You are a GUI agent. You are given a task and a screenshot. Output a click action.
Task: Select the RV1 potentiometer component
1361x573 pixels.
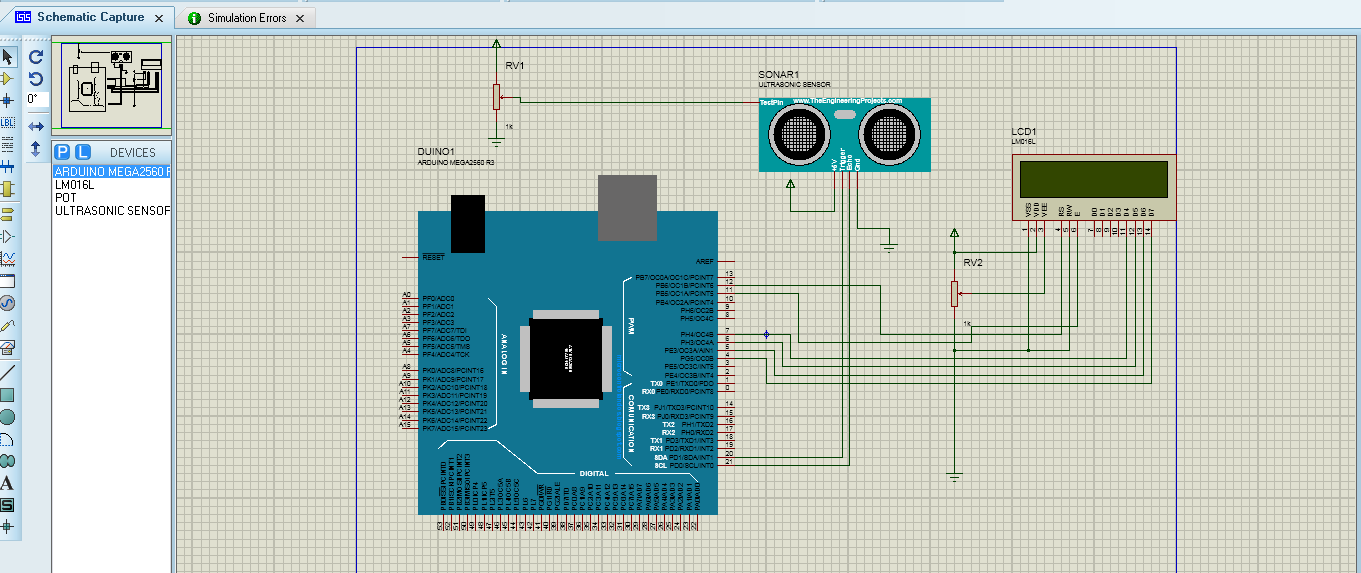496,97
